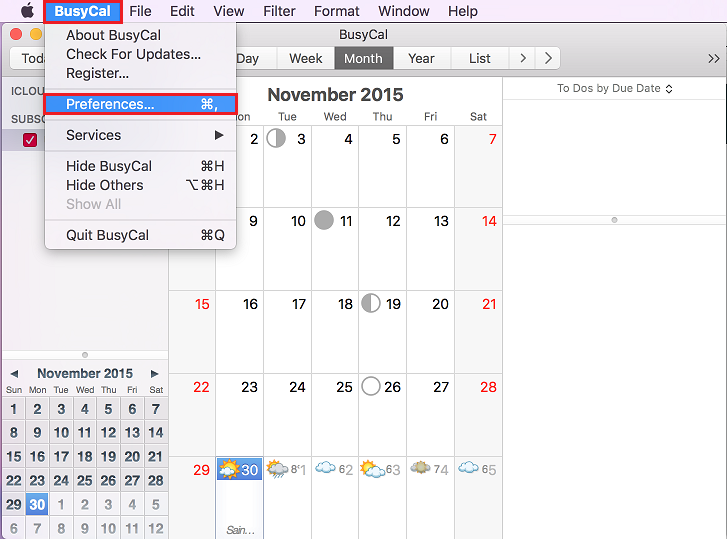Click the sunny weather icon on November 30
Viewport: 727px width, 539px height.
coord(229,469)
